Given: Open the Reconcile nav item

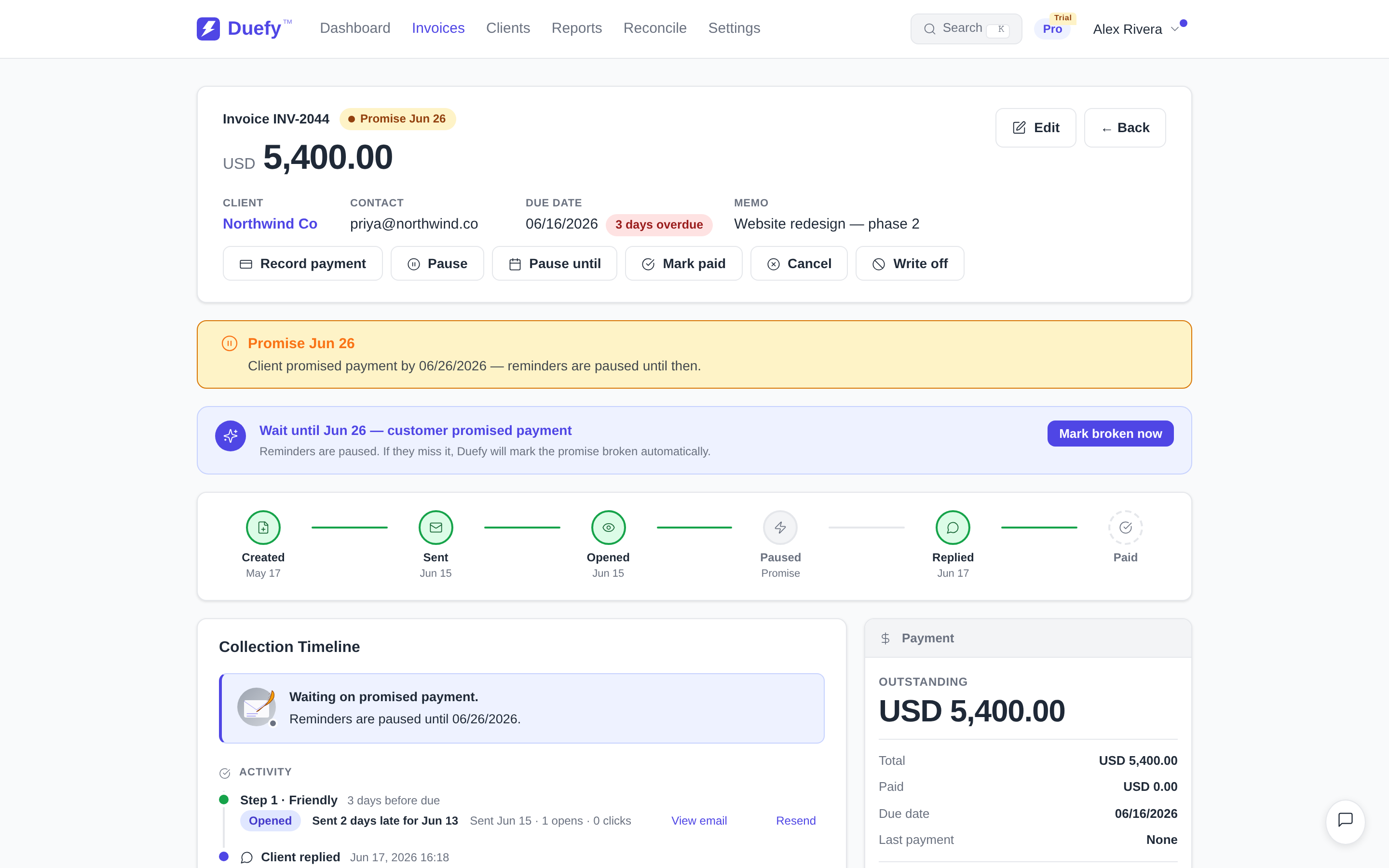Looking at the screenshot, I should 655,28.
